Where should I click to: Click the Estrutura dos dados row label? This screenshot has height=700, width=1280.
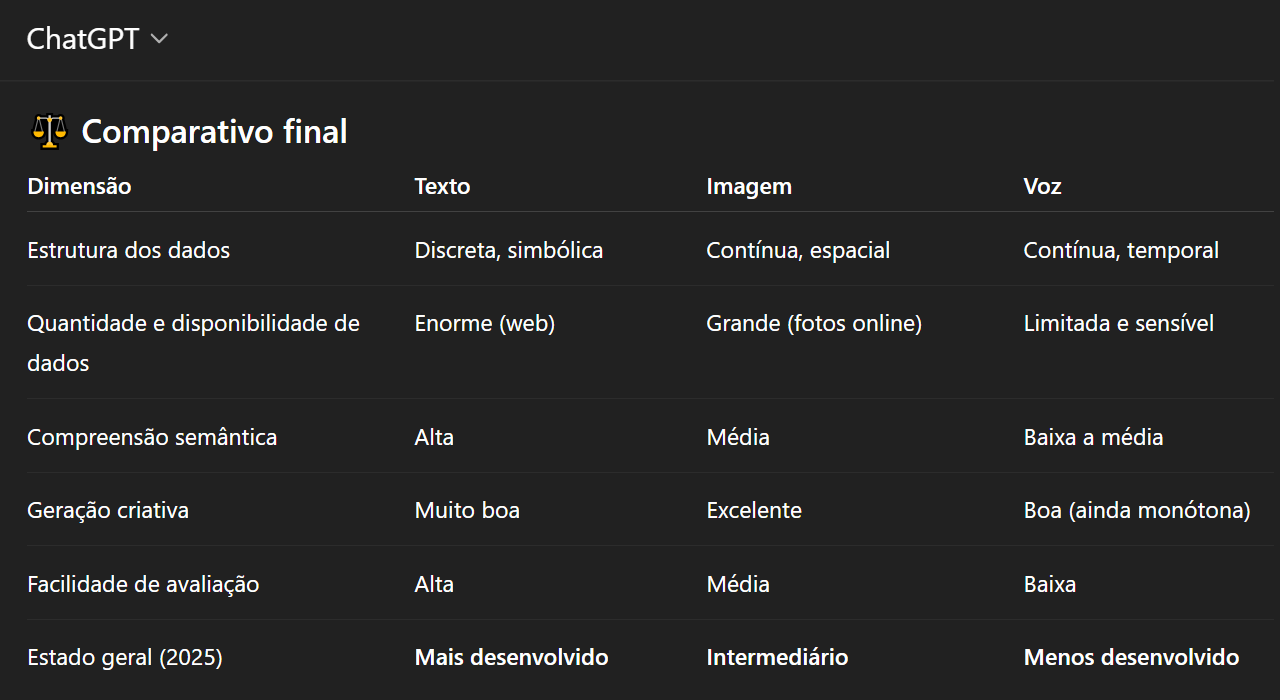tap(128, 250)
